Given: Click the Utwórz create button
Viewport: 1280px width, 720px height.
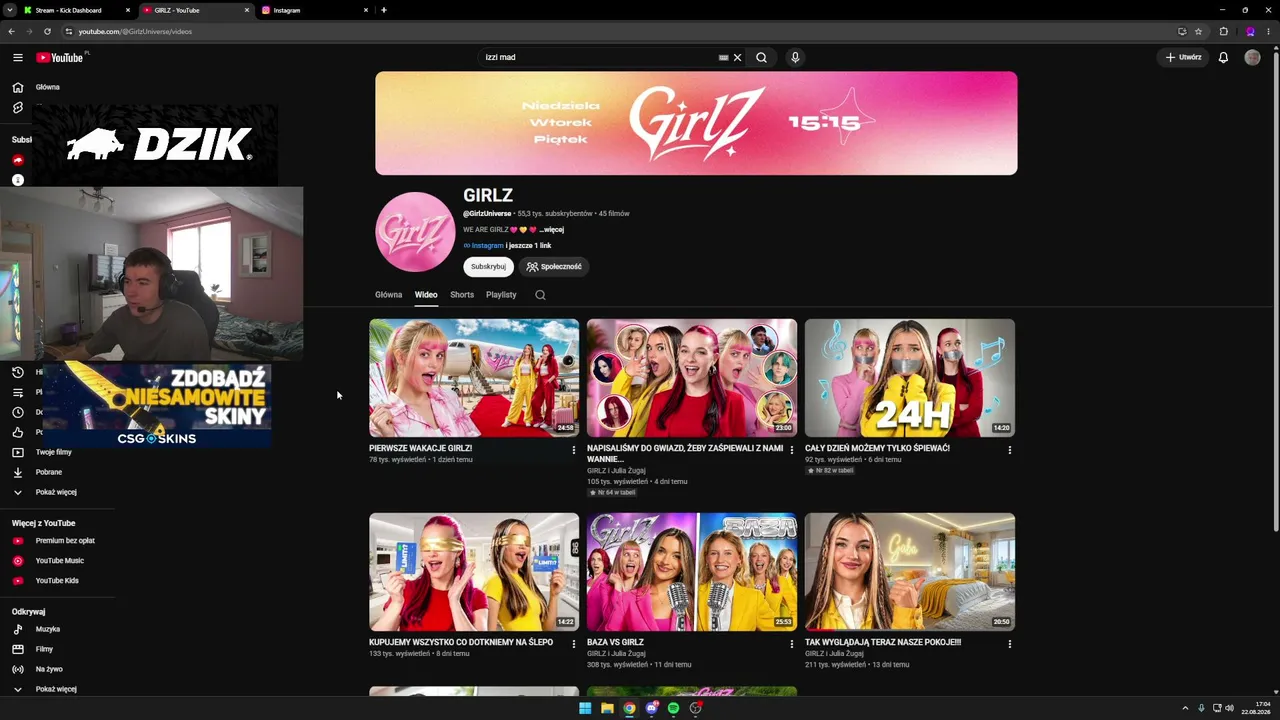Looking at the screenshot, I should (x=1183, y=58).
